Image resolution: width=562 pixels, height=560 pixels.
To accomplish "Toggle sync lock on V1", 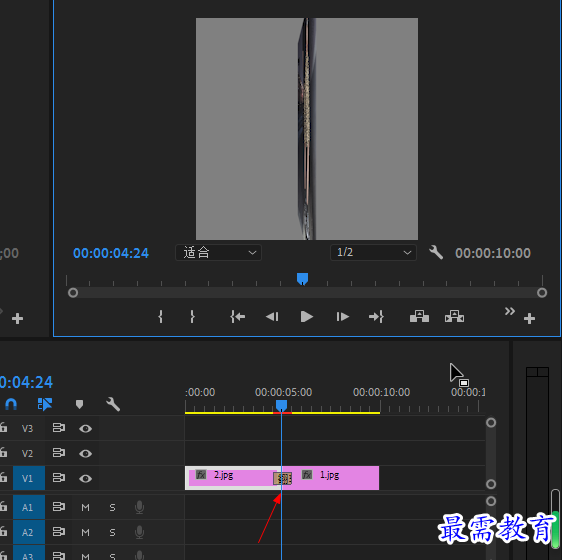I will (x=59, y=478).
